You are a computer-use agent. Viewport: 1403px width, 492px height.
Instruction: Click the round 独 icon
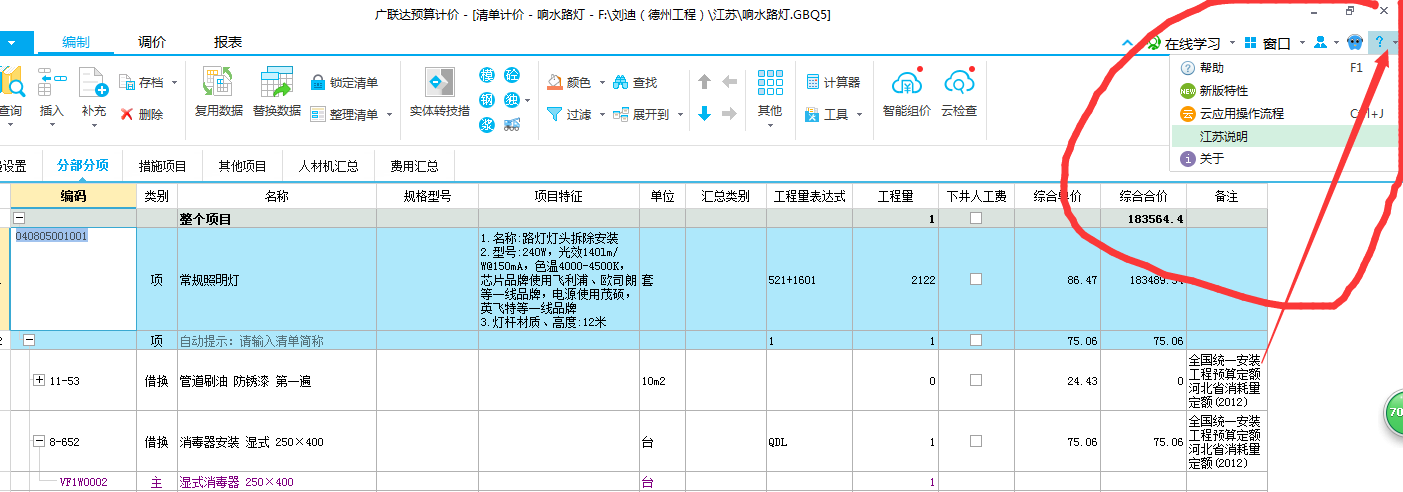[x=511, y=100]
